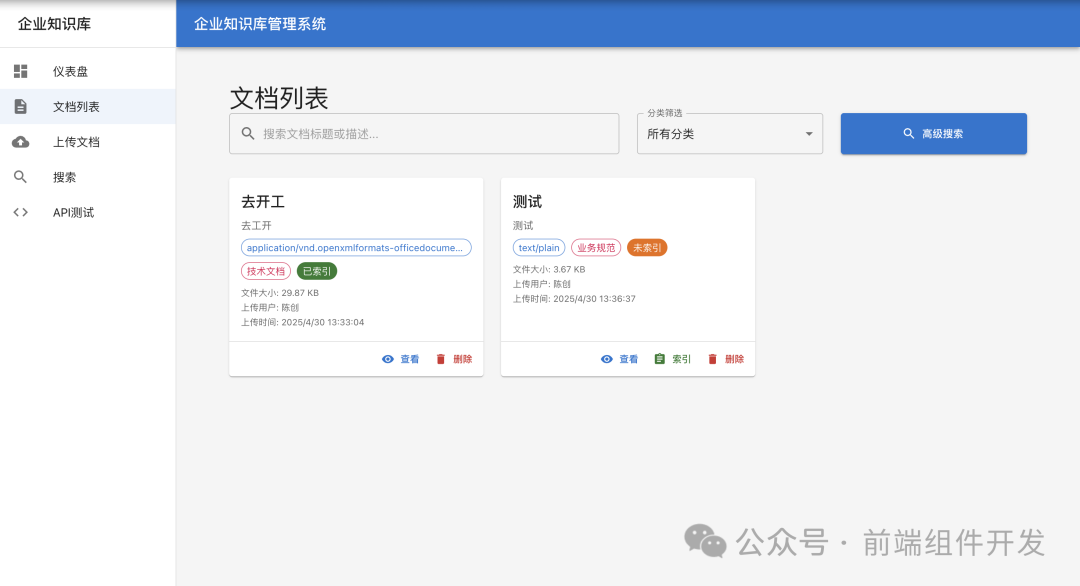Click the 测试 card title
The image size is (1080, 586).
click(528, 202)
